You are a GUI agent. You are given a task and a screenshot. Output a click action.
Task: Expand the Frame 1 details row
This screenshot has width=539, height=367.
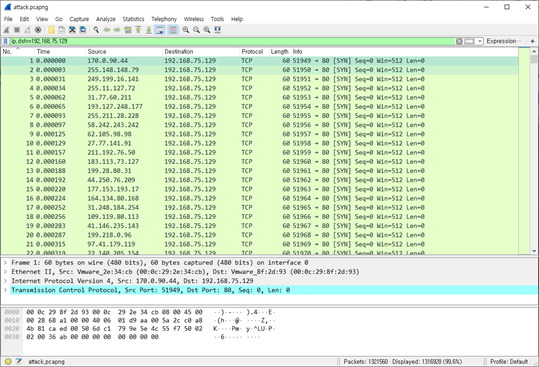click(x=6, y=263)
